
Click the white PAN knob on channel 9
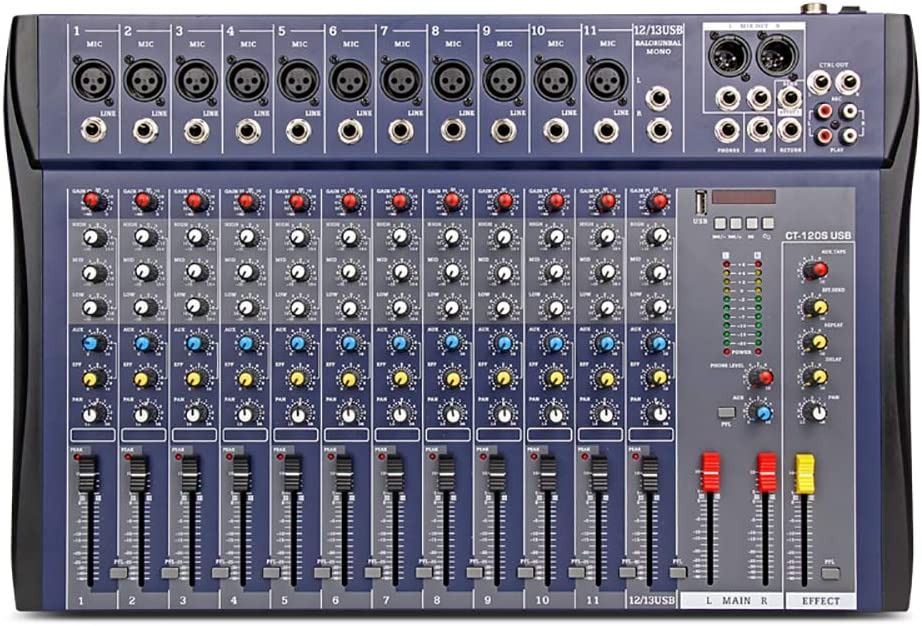pos(503,413)
